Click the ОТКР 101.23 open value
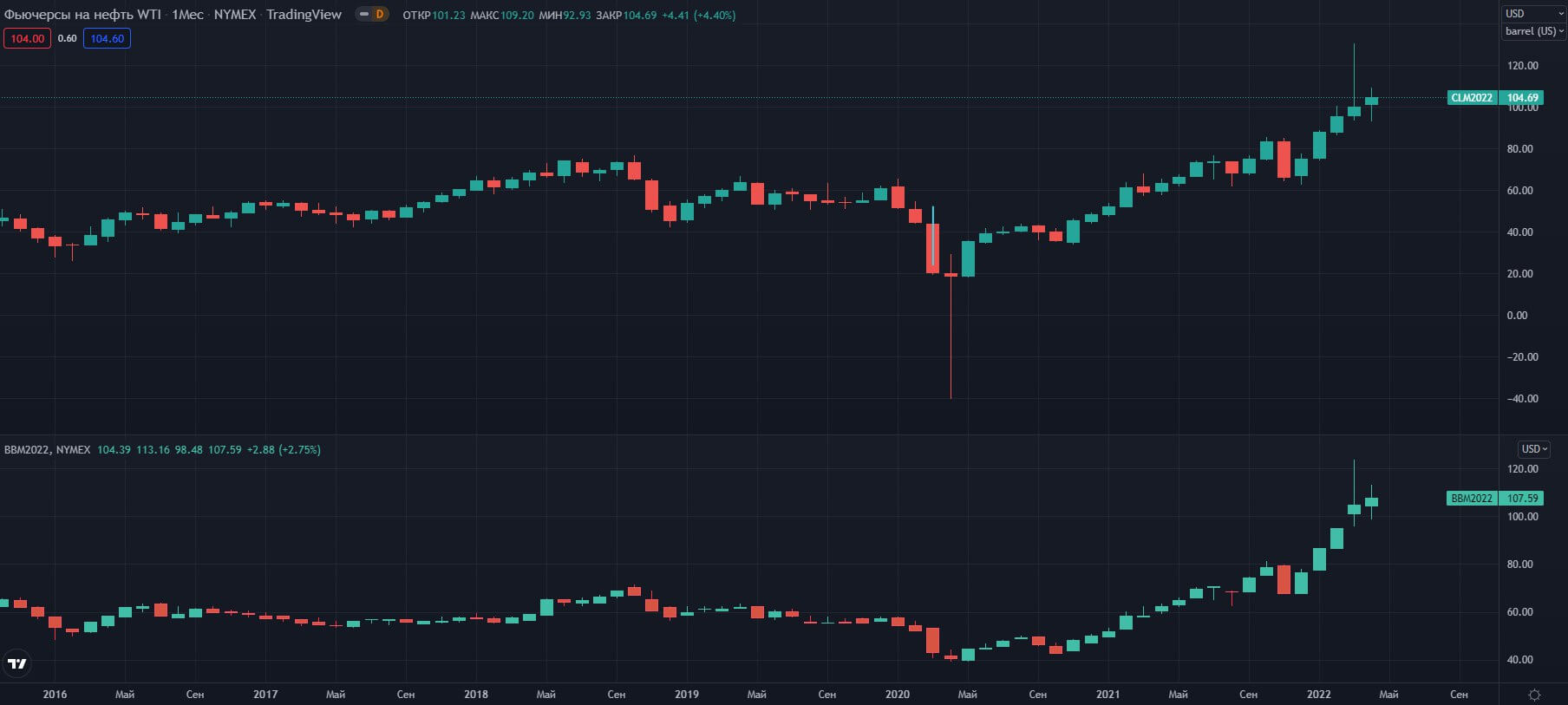The image size is (1568, 705). (434, 15)
